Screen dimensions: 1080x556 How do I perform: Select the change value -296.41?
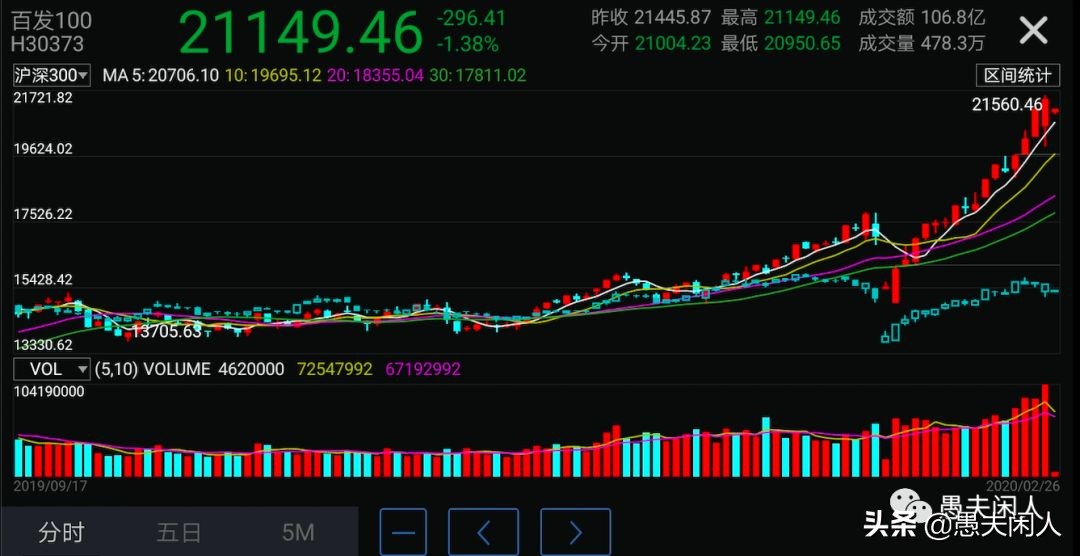[x=471, y=19]
